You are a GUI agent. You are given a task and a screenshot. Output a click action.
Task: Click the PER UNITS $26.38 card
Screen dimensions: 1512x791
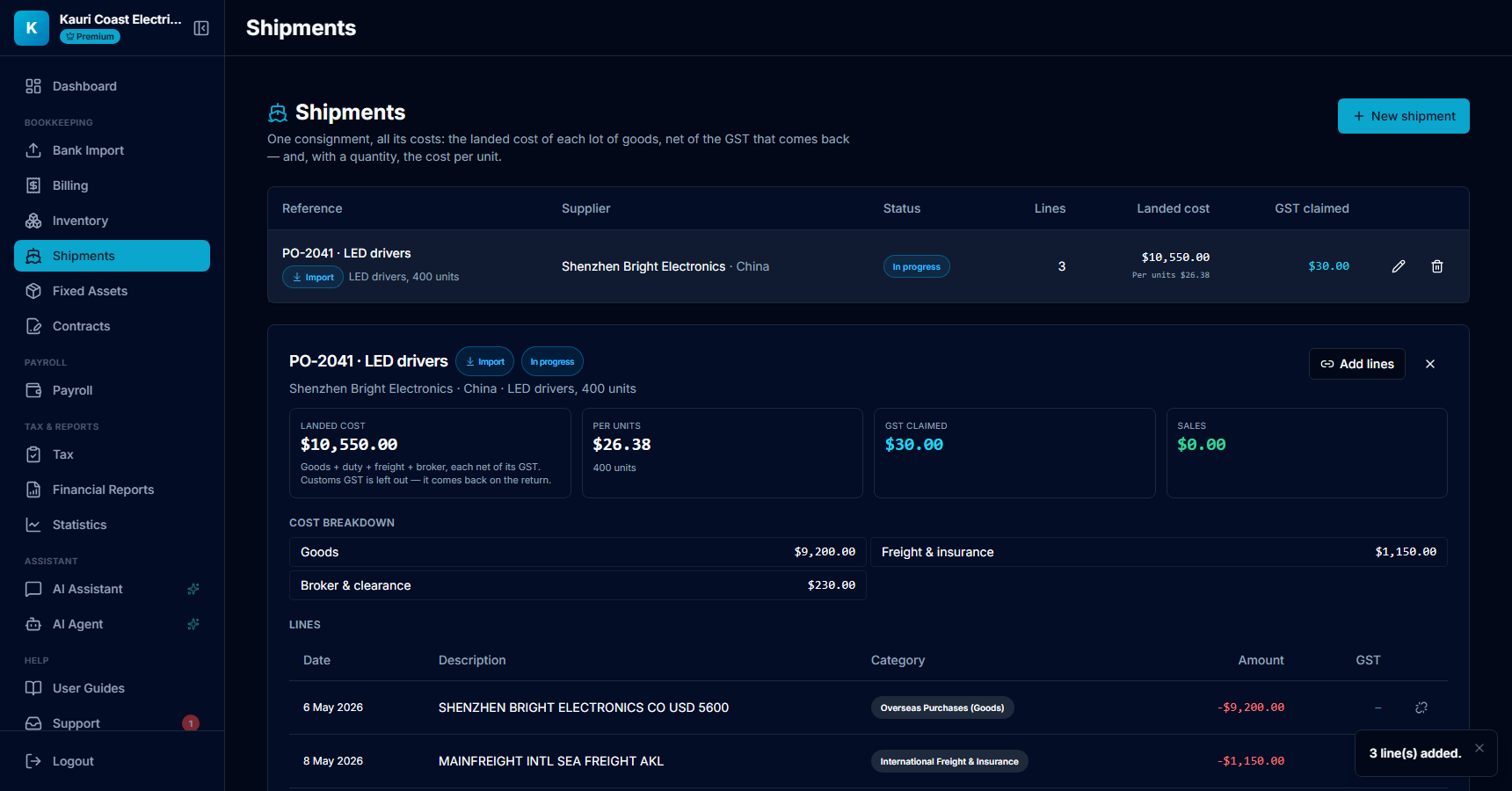722,453
